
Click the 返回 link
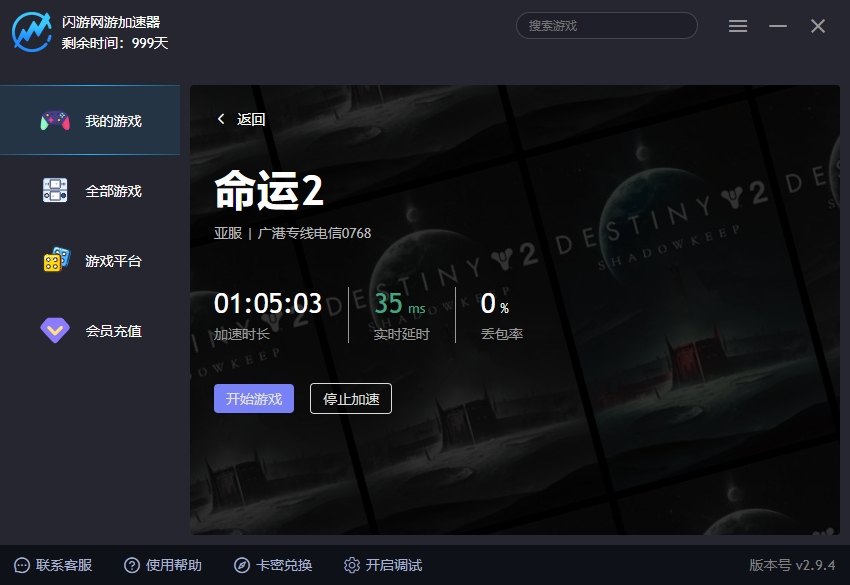251,119
